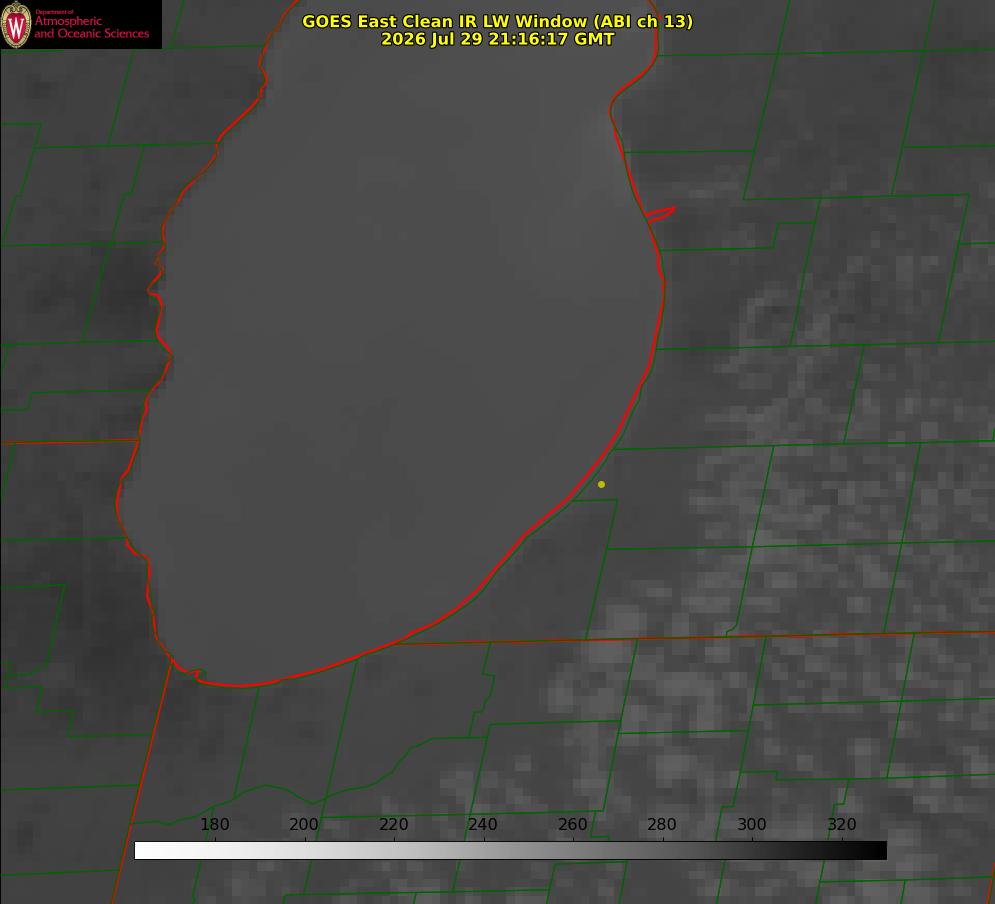
Task: Click the Department of label in logo banner
Action: pos(54,12)
